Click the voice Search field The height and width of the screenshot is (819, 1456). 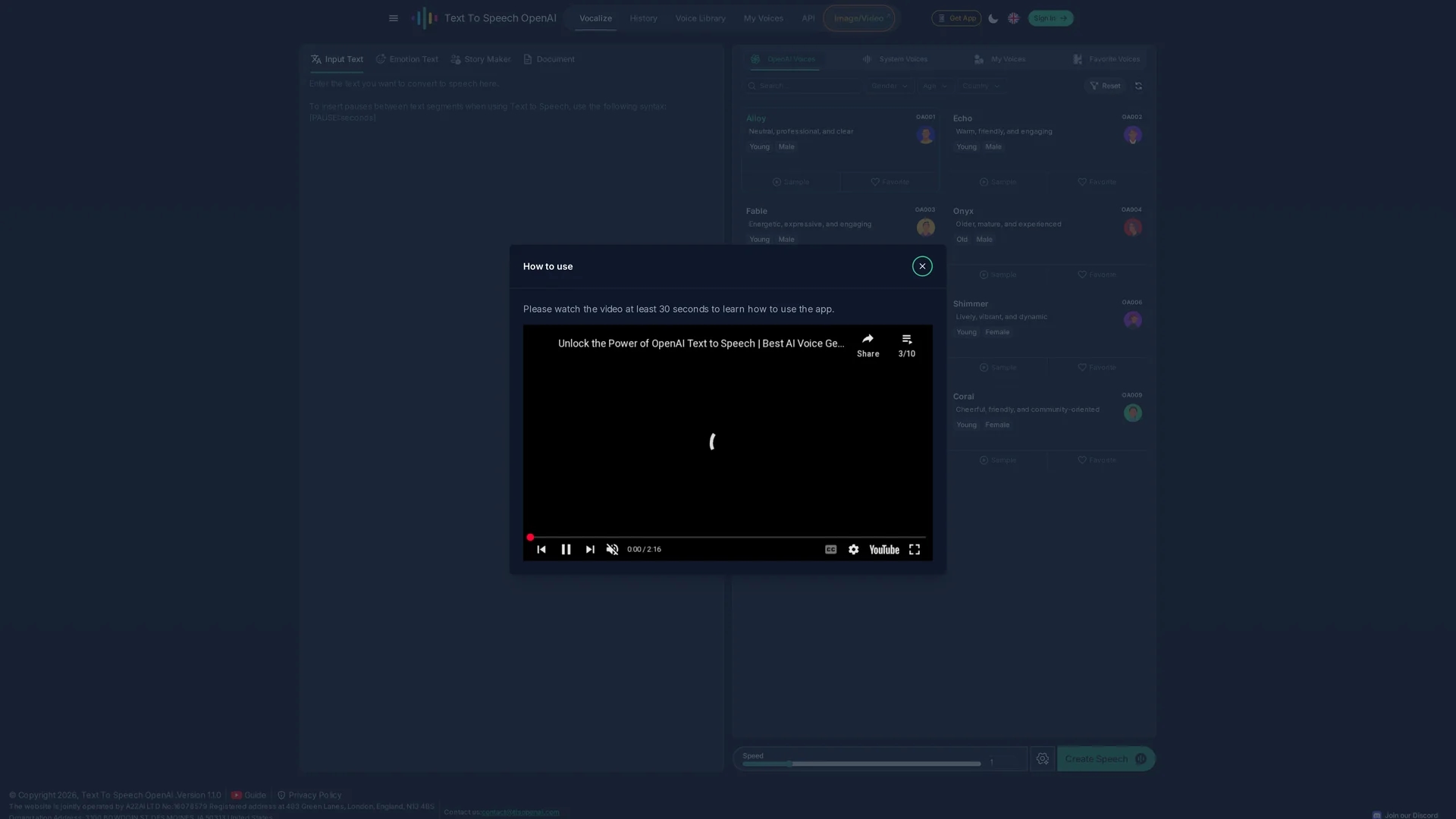(802, 86)
